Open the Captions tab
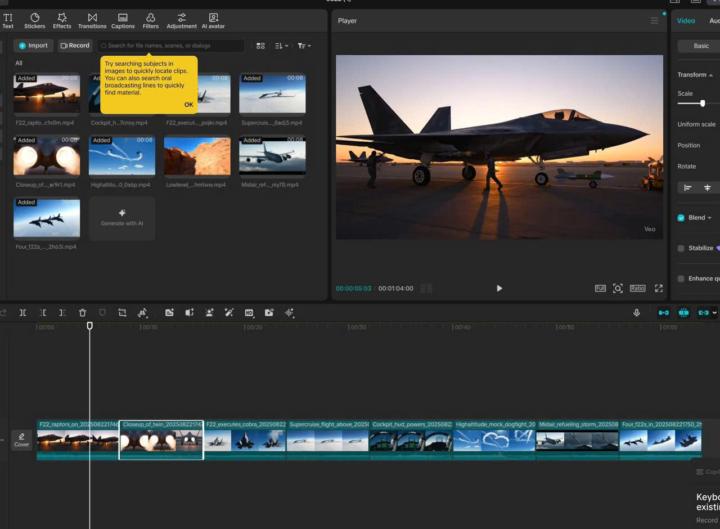The width and height of the screenshot is (720, 529). click(x=122, y=20)
